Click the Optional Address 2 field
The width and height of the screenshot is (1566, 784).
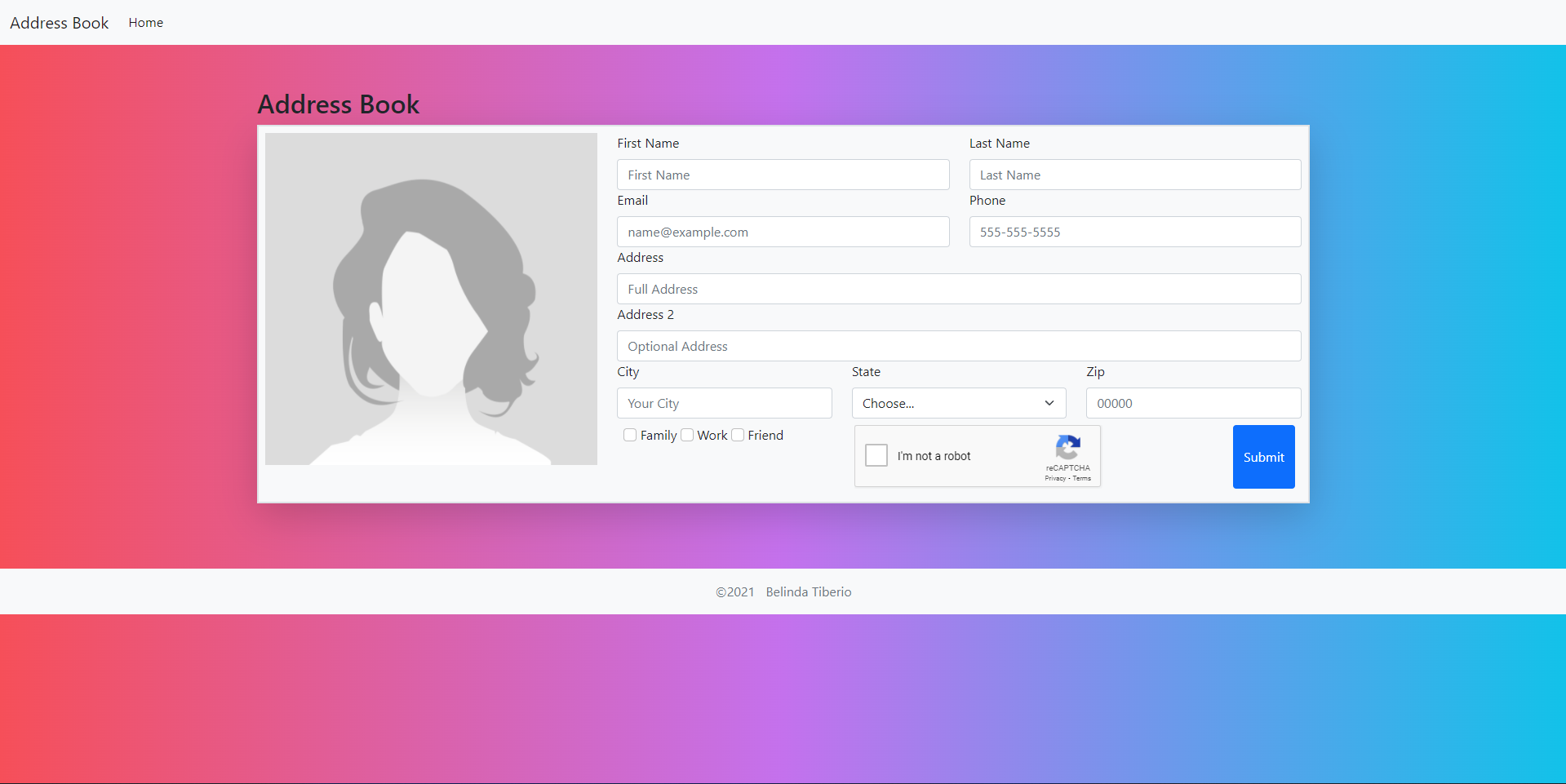pyautogui.click(x=958, y=346)
